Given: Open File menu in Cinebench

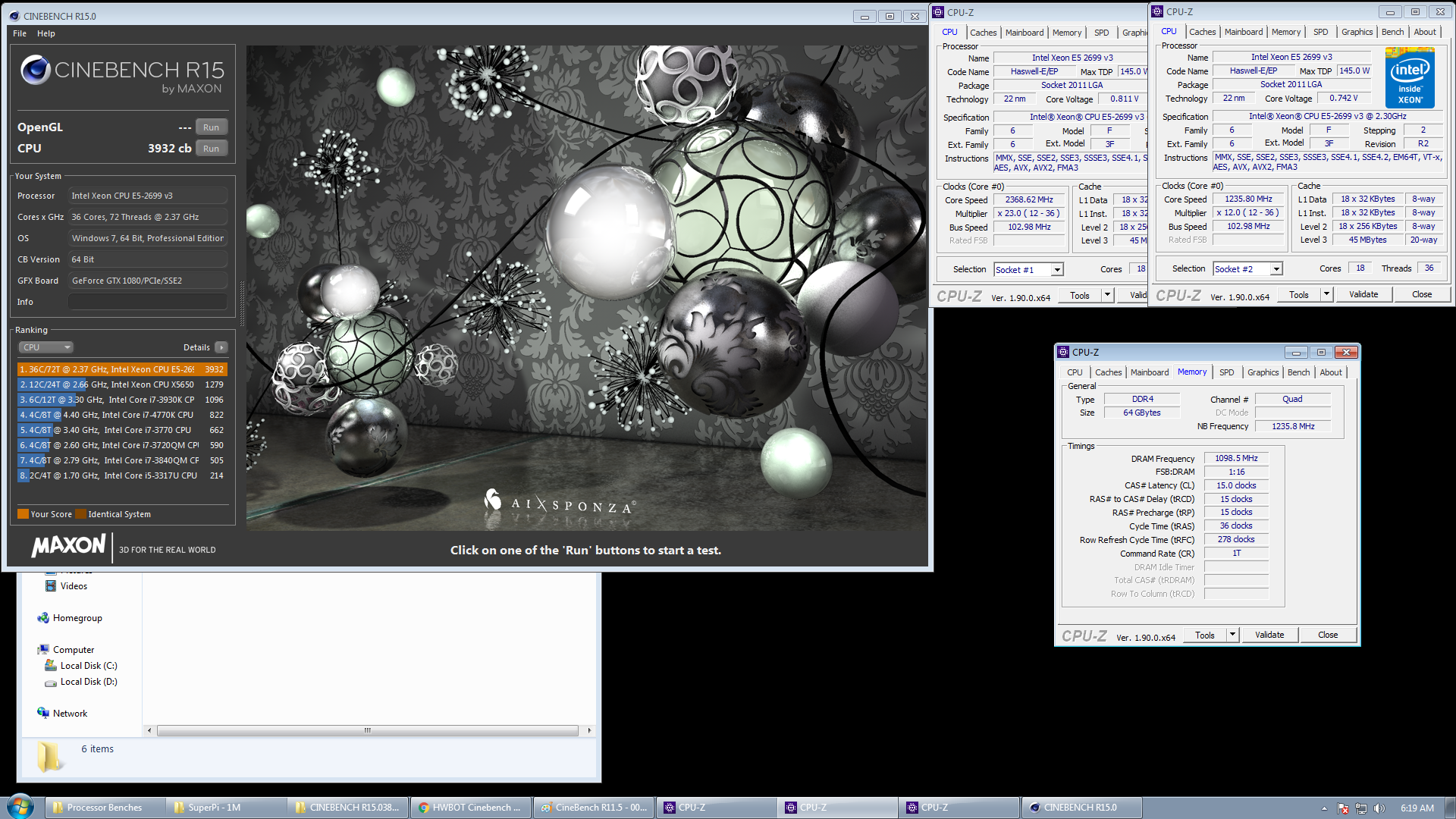Looking at the screenshot, I should coord(20,33).
